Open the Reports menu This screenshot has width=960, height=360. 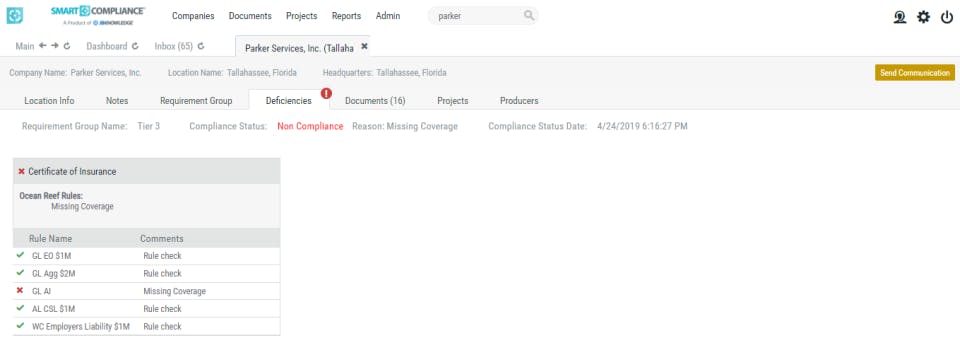point(347,16)
